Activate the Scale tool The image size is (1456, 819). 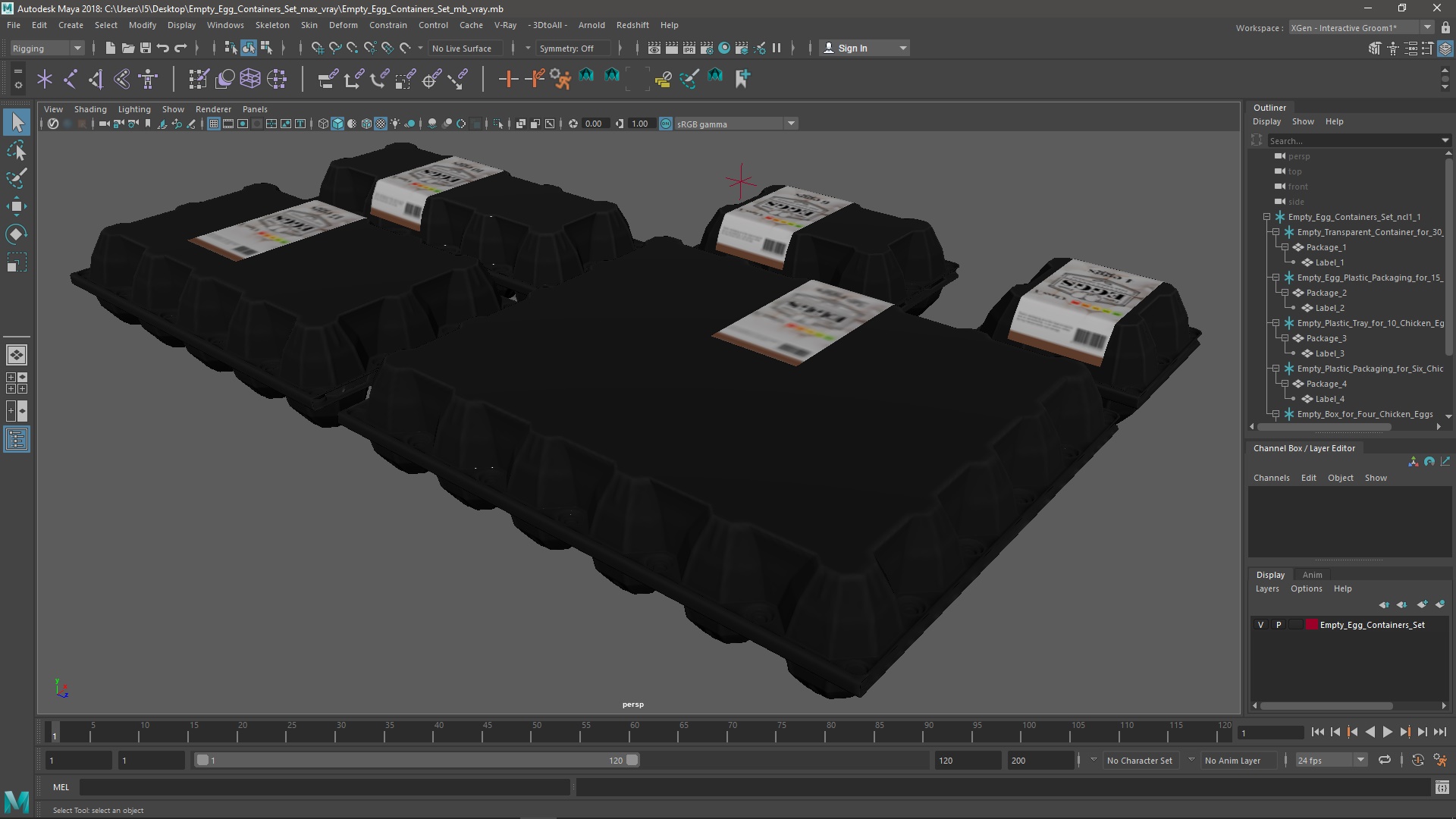point(17,262)
